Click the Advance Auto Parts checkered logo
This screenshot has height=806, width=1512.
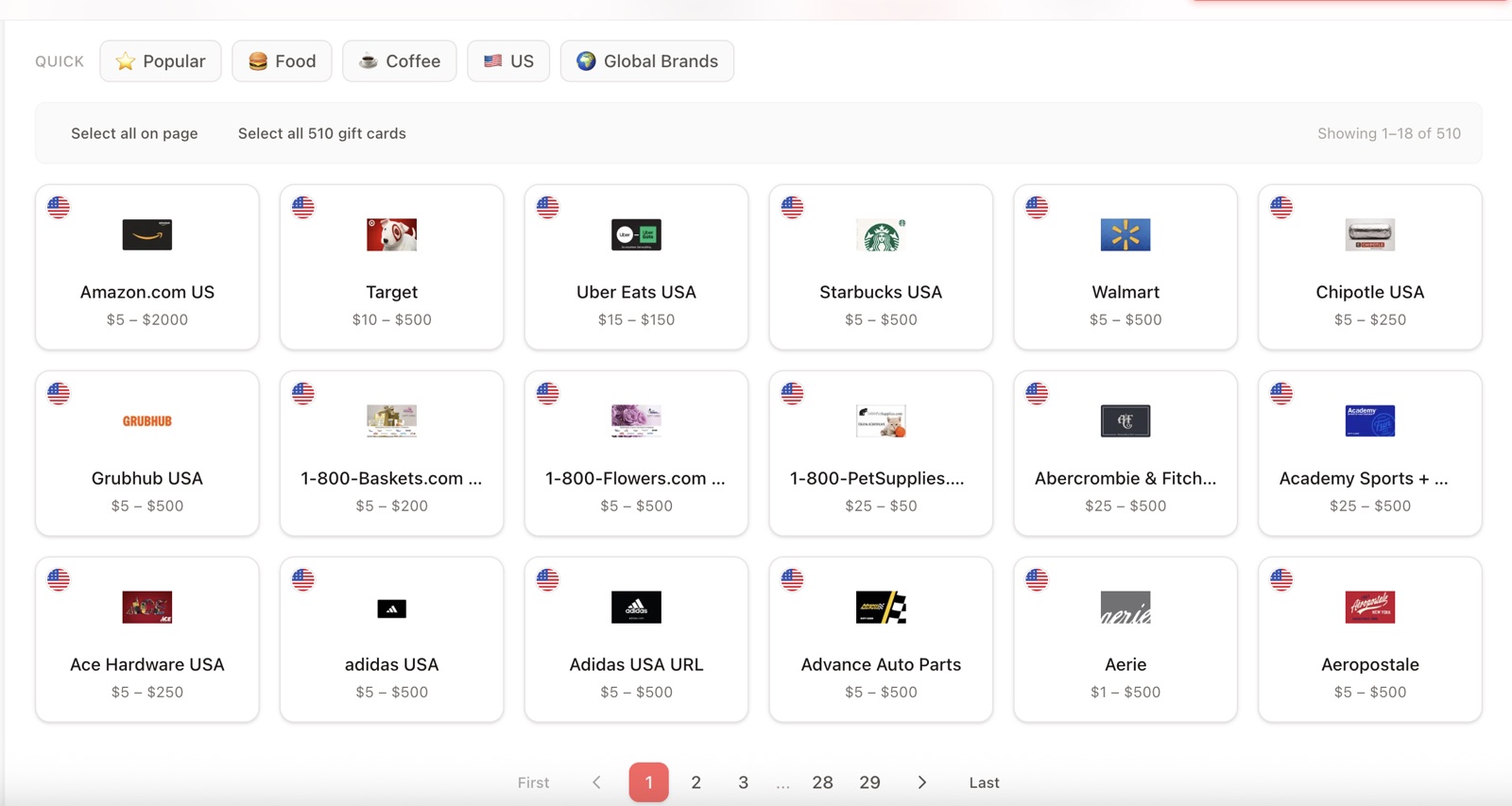[x=881, y=607]
